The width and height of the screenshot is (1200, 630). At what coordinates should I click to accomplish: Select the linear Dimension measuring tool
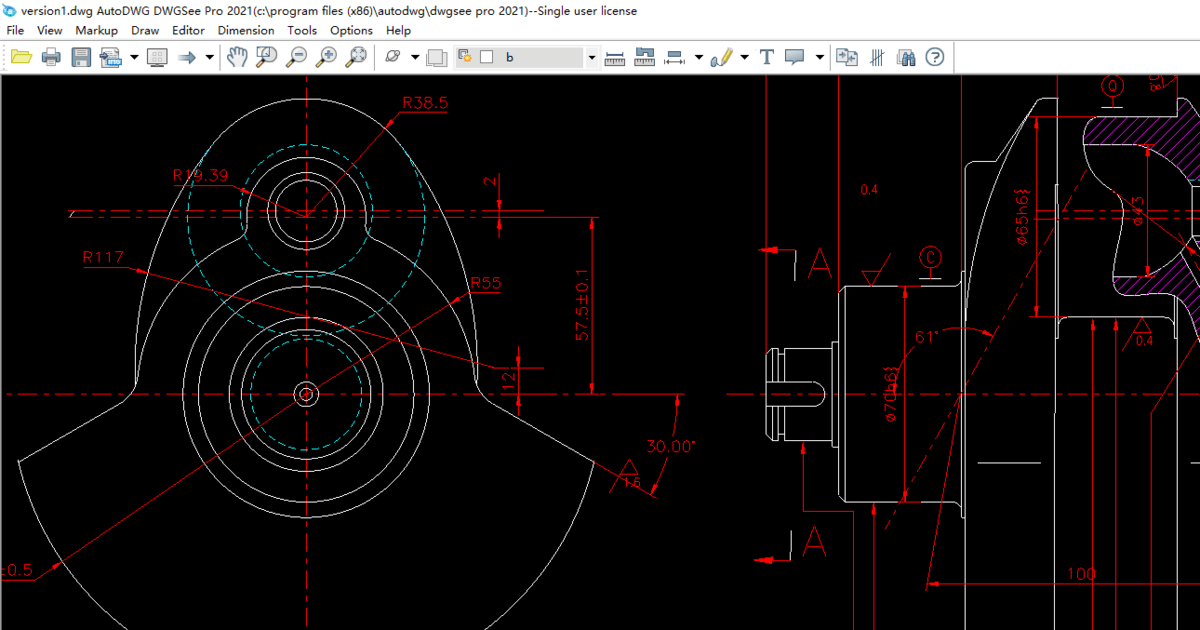[614, 57]
